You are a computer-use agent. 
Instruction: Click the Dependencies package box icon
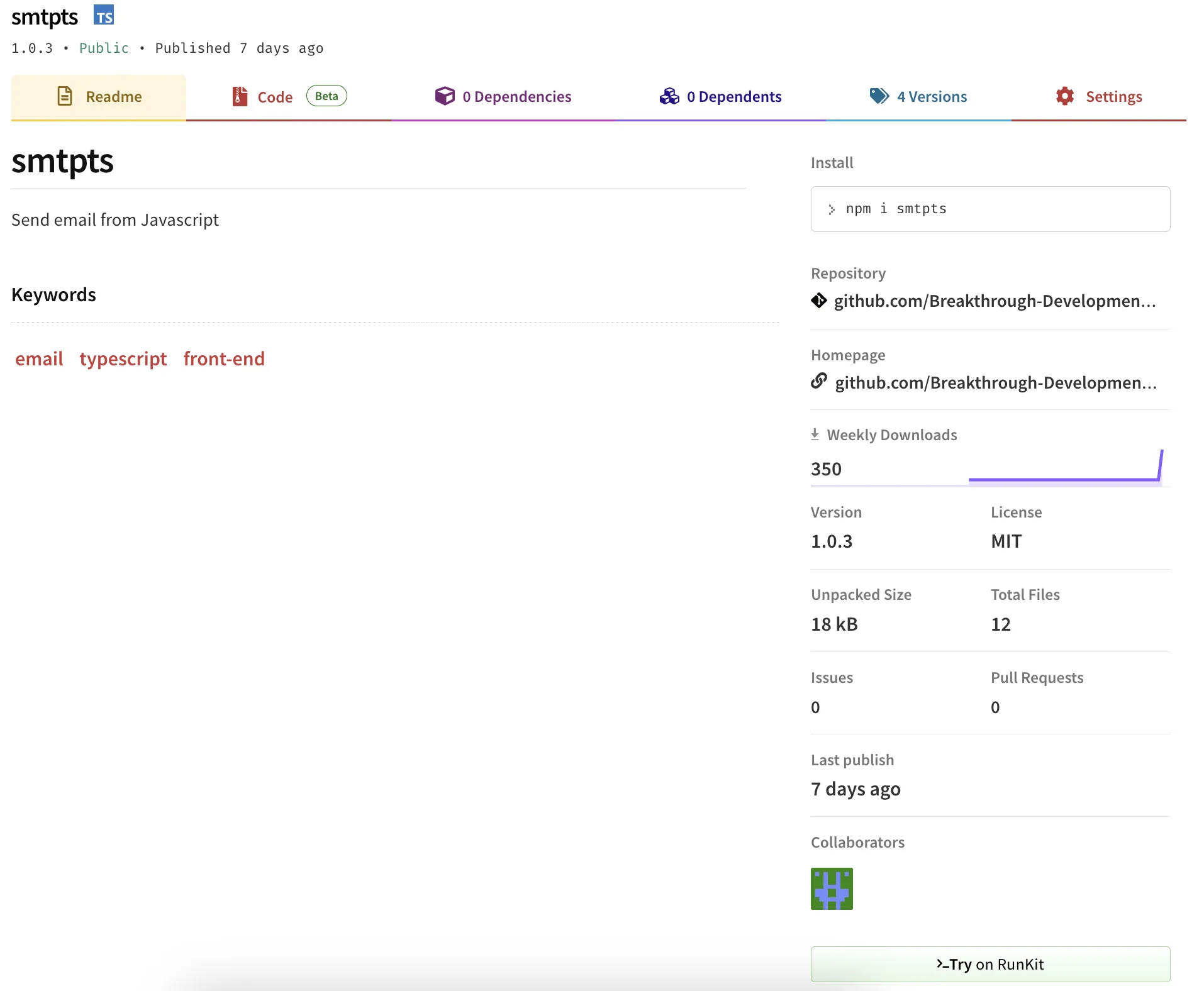pyautogui.click(x=445, y=96)
